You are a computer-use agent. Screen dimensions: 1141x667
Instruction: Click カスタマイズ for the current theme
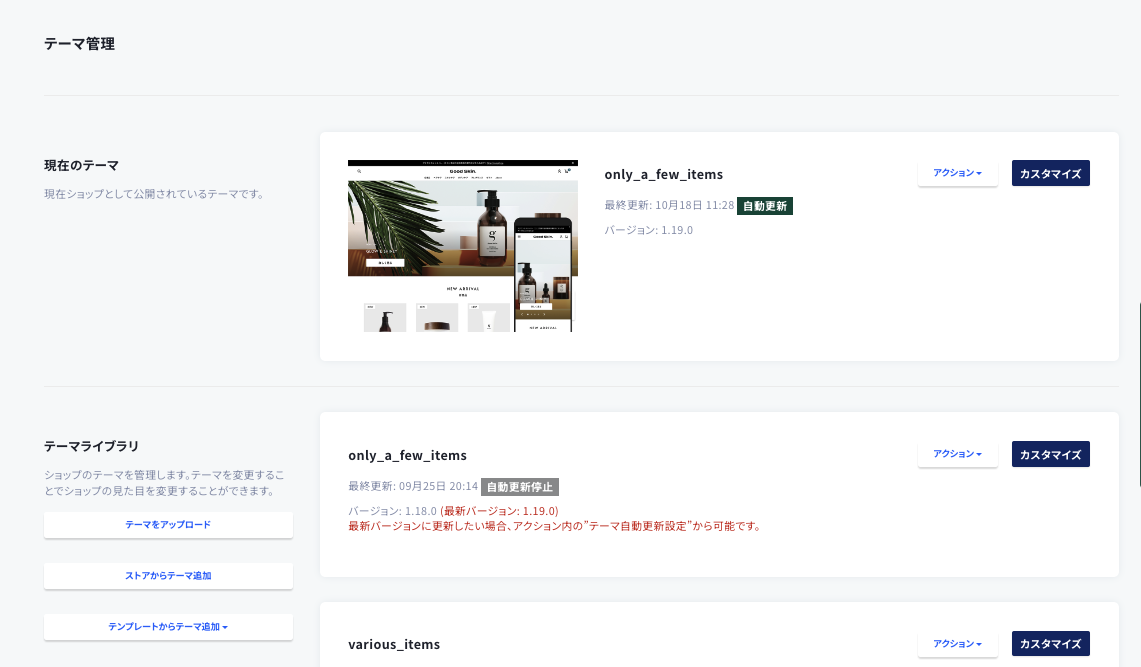tap(1050, 173)
